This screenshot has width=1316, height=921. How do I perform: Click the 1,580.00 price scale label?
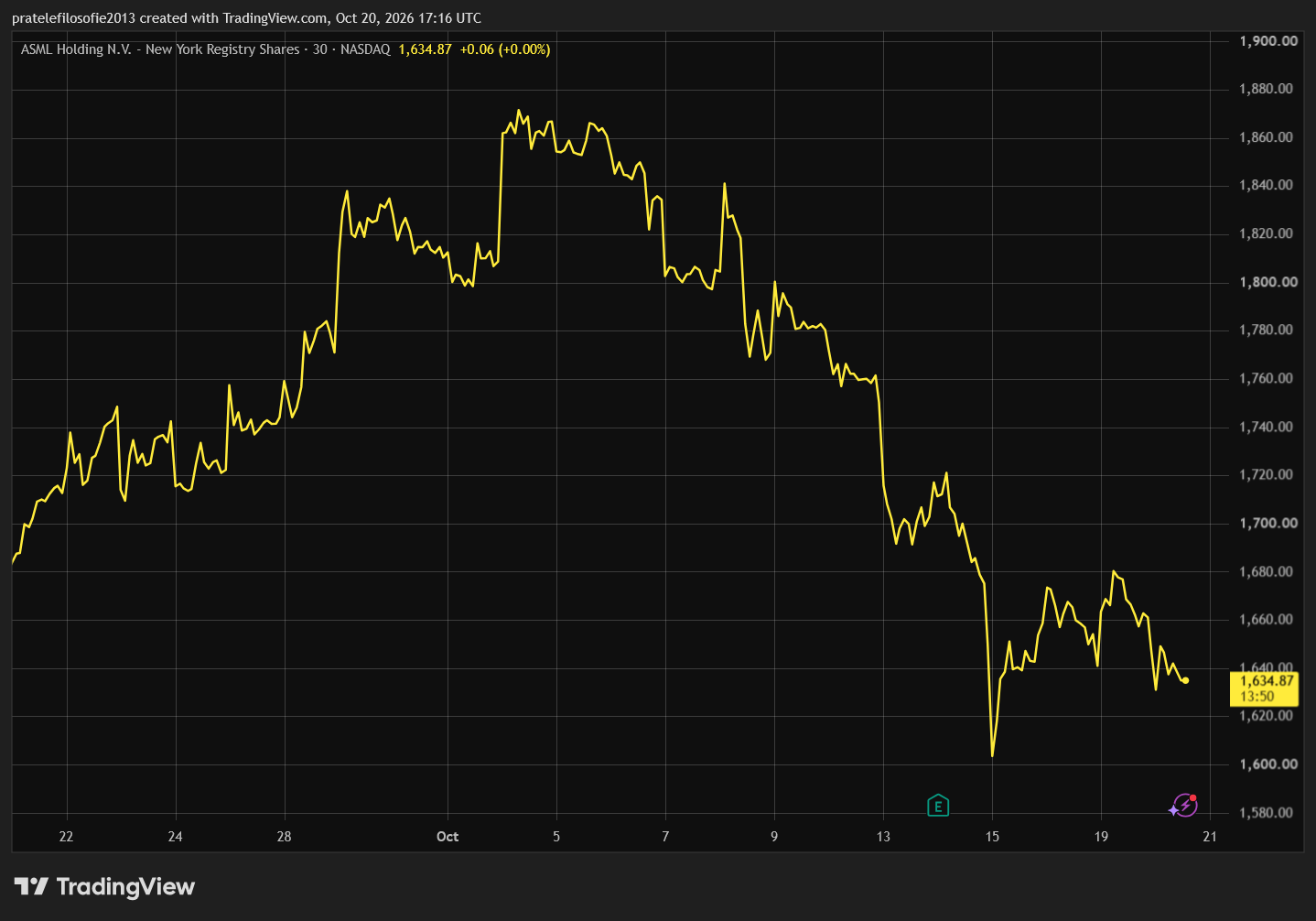pyautogui.click(x=1267, y=812)
